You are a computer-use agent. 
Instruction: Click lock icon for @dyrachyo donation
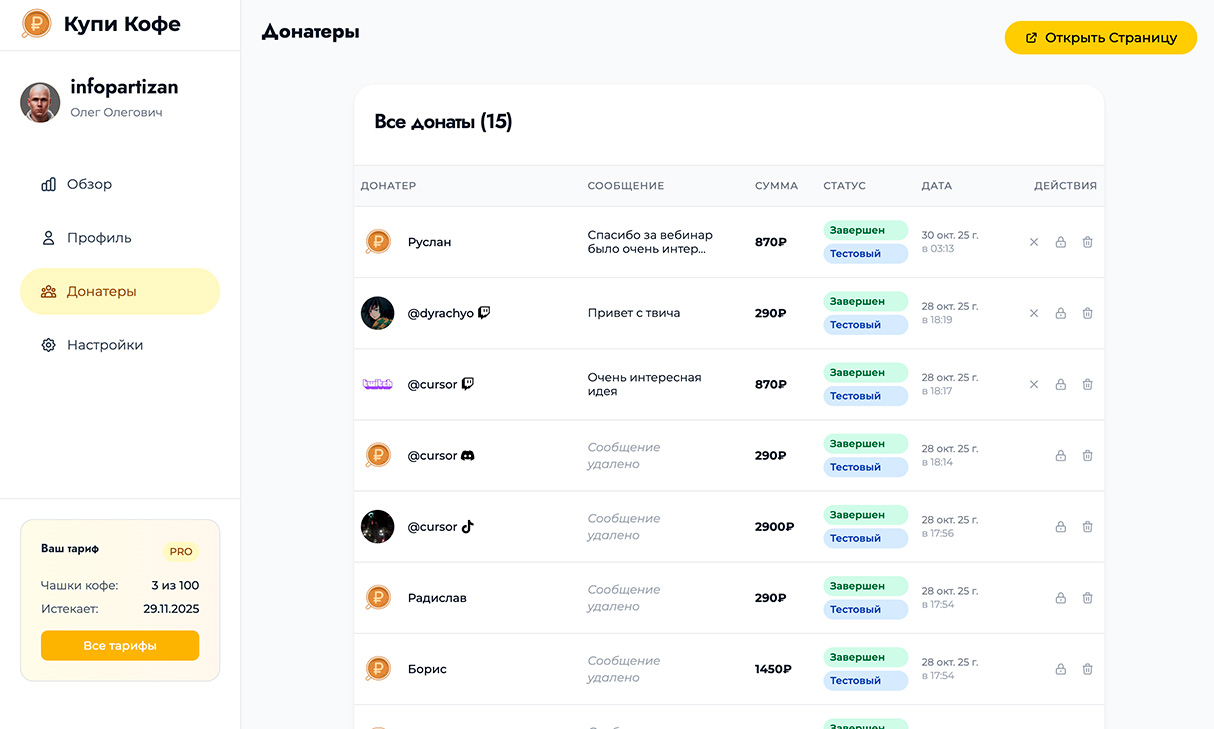point(1060,313)
